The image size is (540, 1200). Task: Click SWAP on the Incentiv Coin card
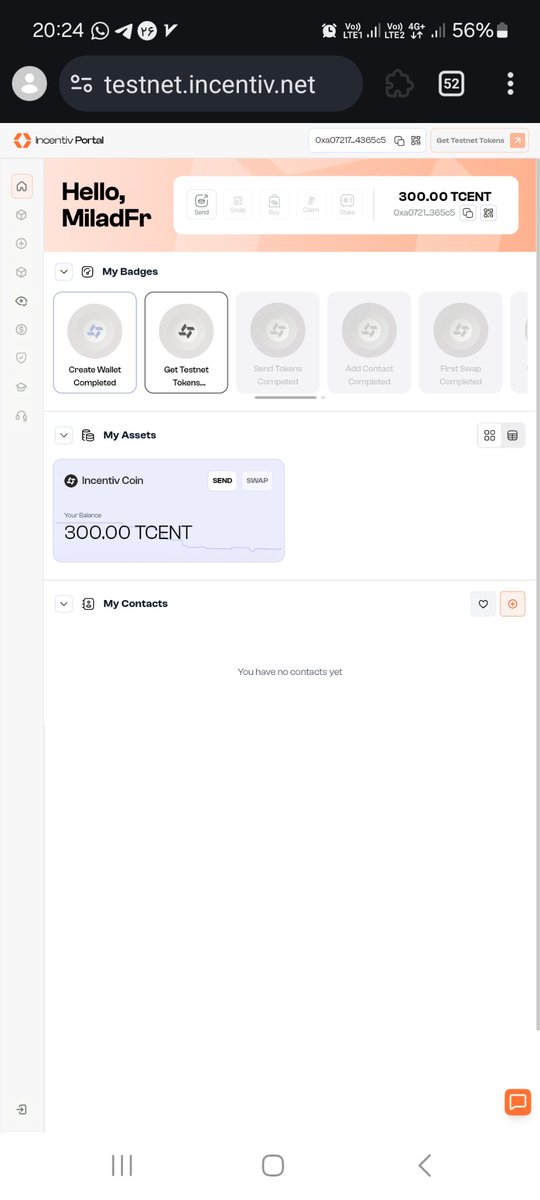pos(257,481)
